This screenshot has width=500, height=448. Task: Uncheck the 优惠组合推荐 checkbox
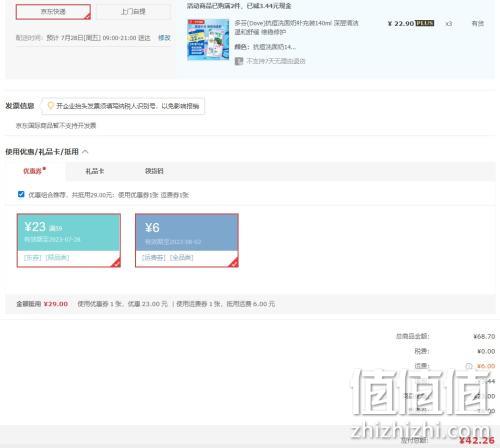[x=21, y=194]
